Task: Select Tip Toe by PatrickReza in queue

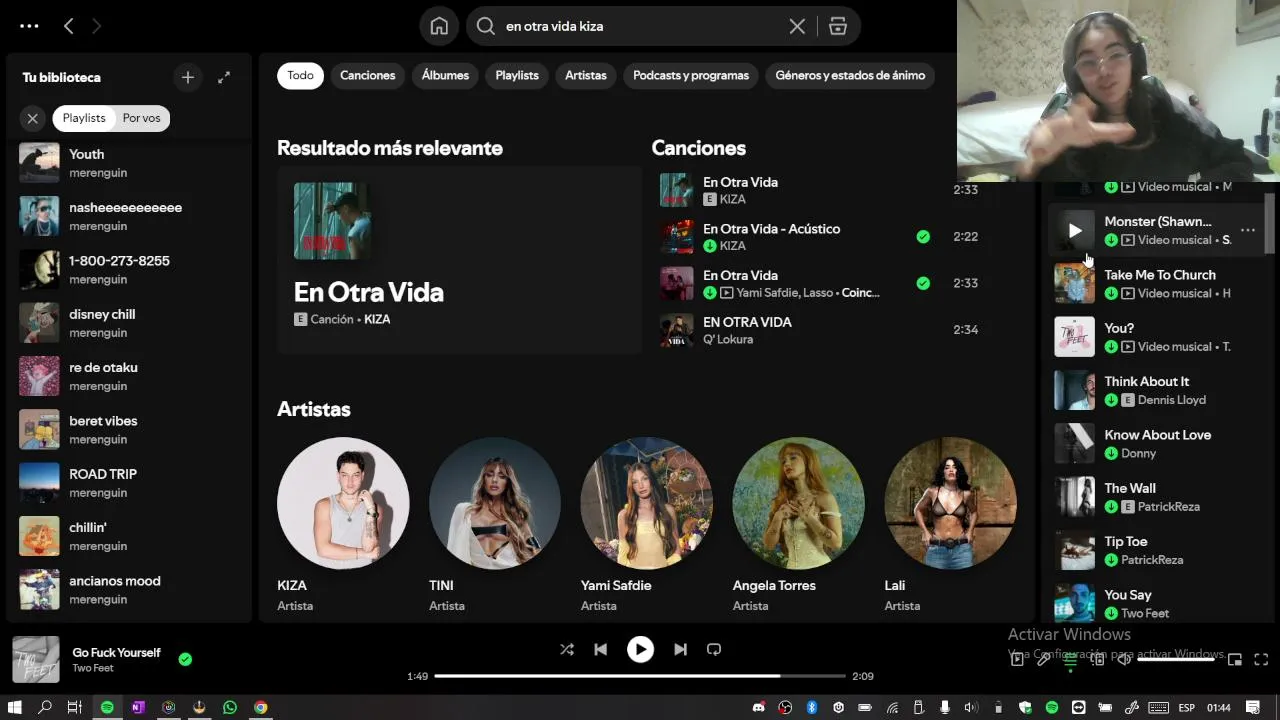Action: point(1156,550)
